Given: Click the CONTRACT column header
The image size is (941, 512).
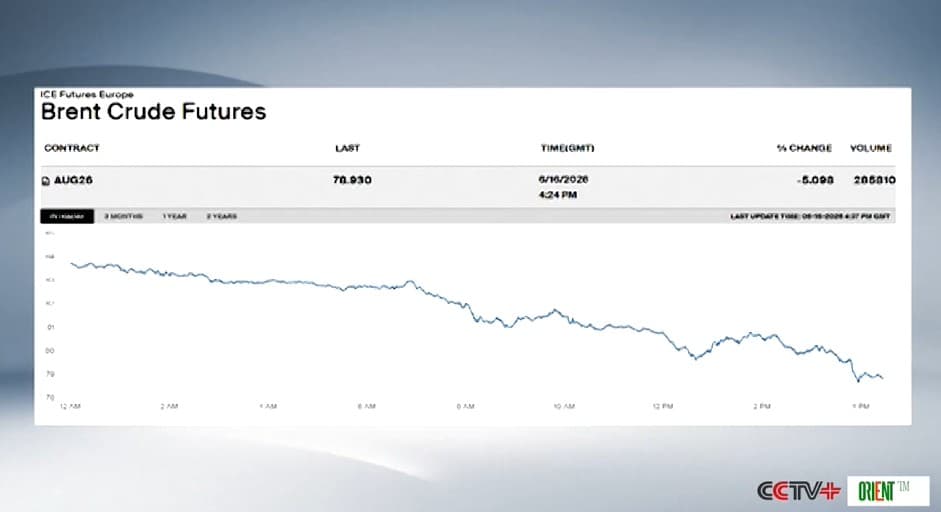Looking at the screenshot, I should click(x=72, y=148).
